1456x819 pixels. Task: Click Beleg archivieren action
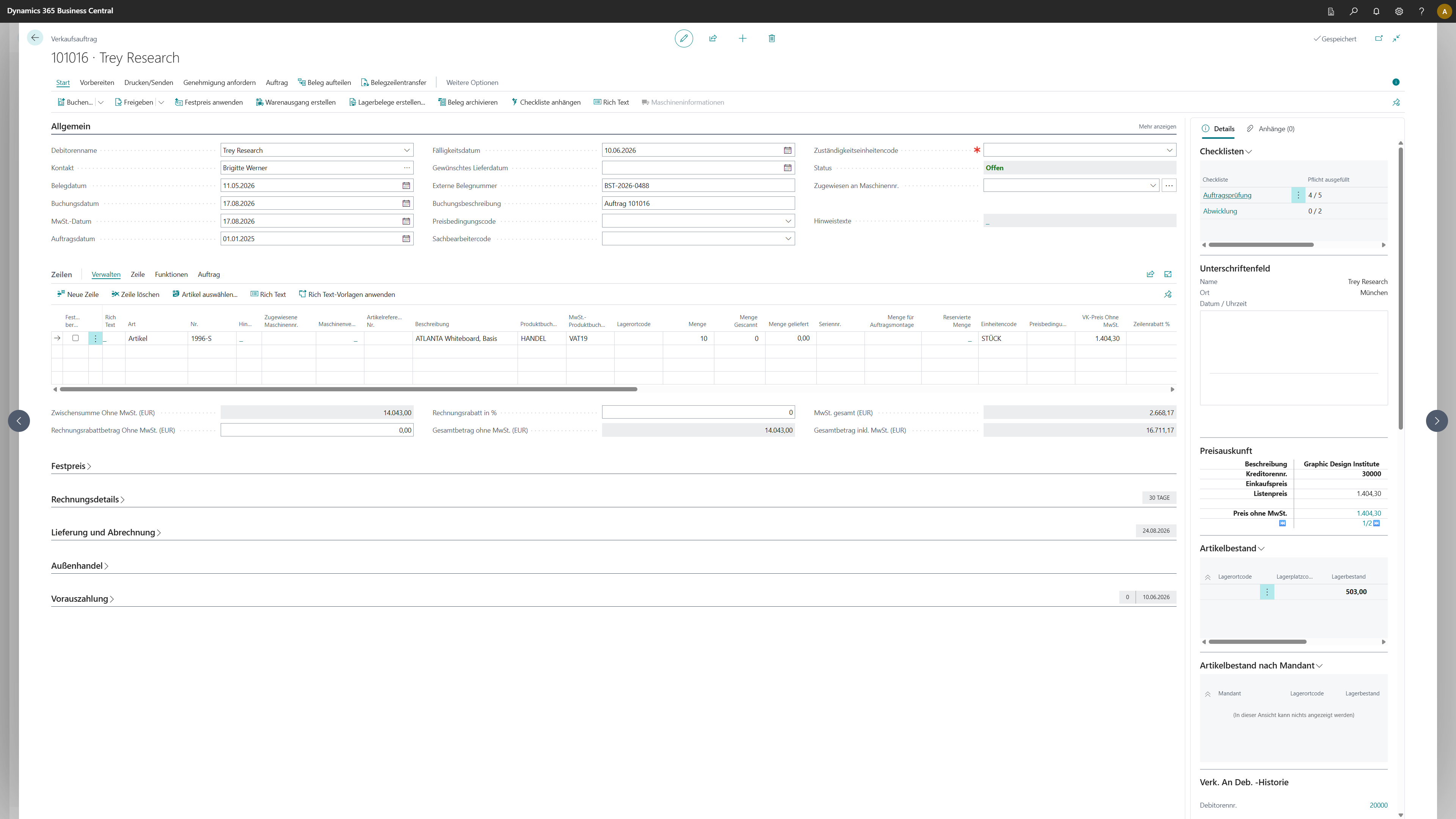468,102
